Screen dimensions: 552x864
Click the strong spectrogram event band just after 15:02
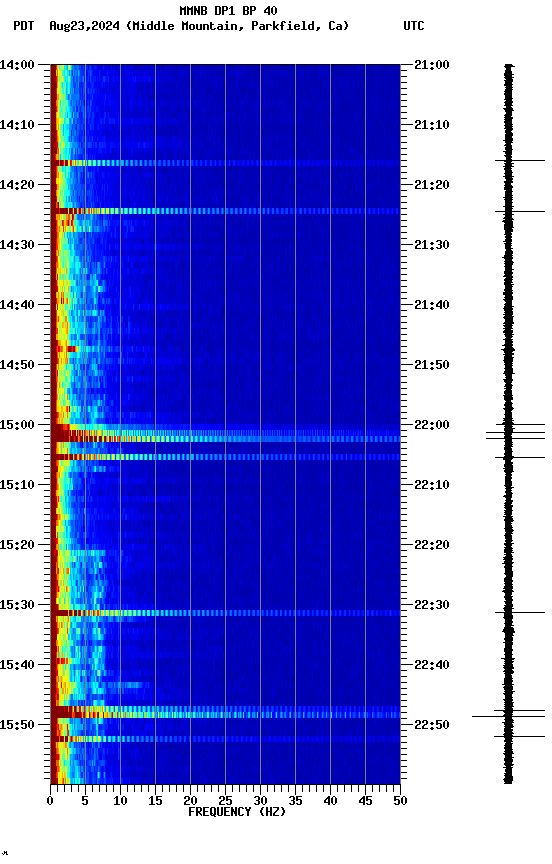pos(225,439)
